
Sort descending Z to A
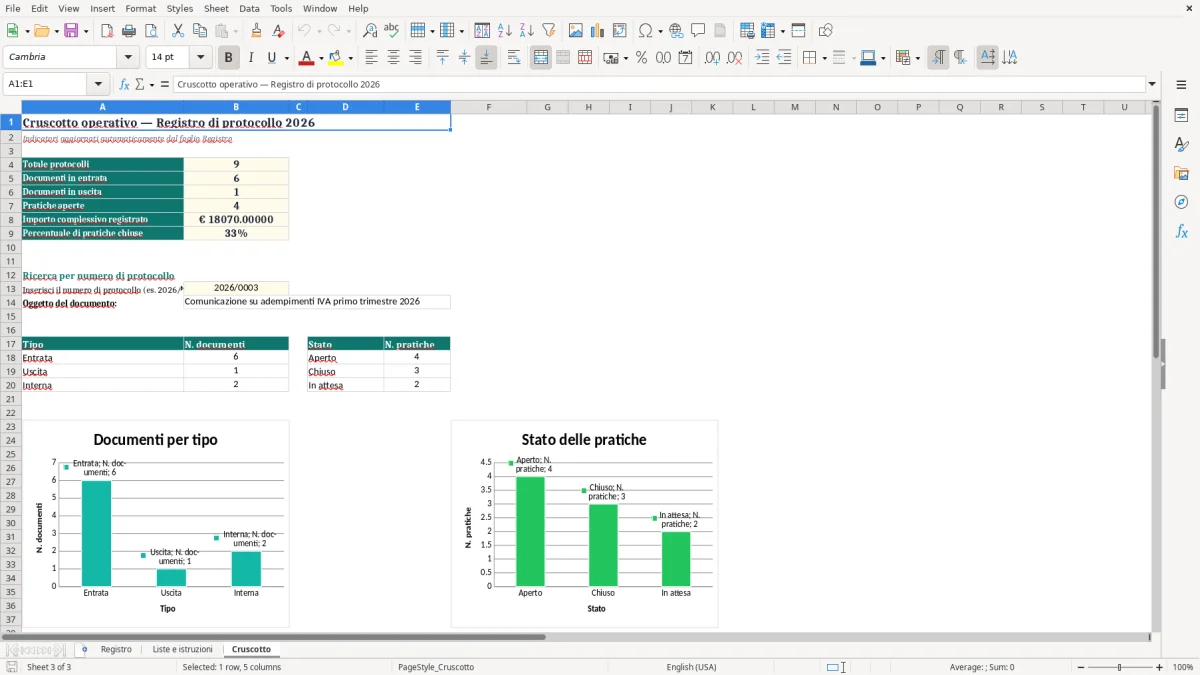526,31
